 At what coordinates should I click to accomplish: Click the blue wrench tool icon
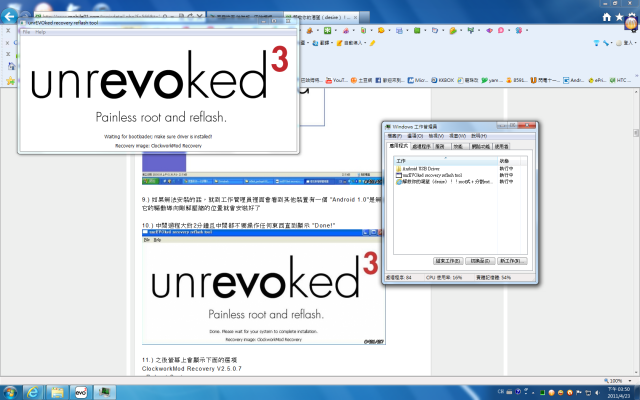(x=606, y=43)
